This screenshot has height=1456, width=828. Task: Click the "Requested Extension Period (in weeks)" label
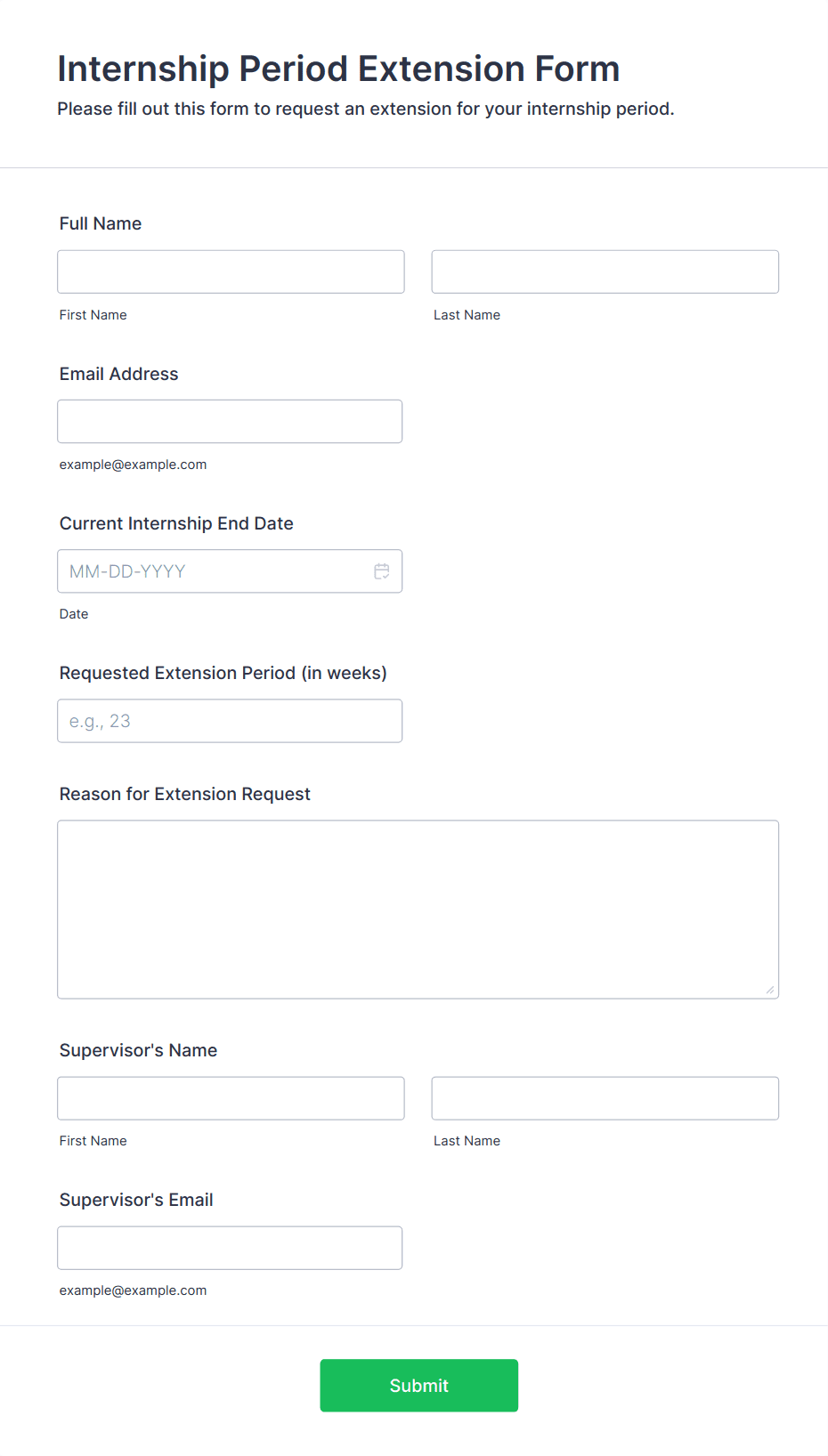(x=223, y=673)
